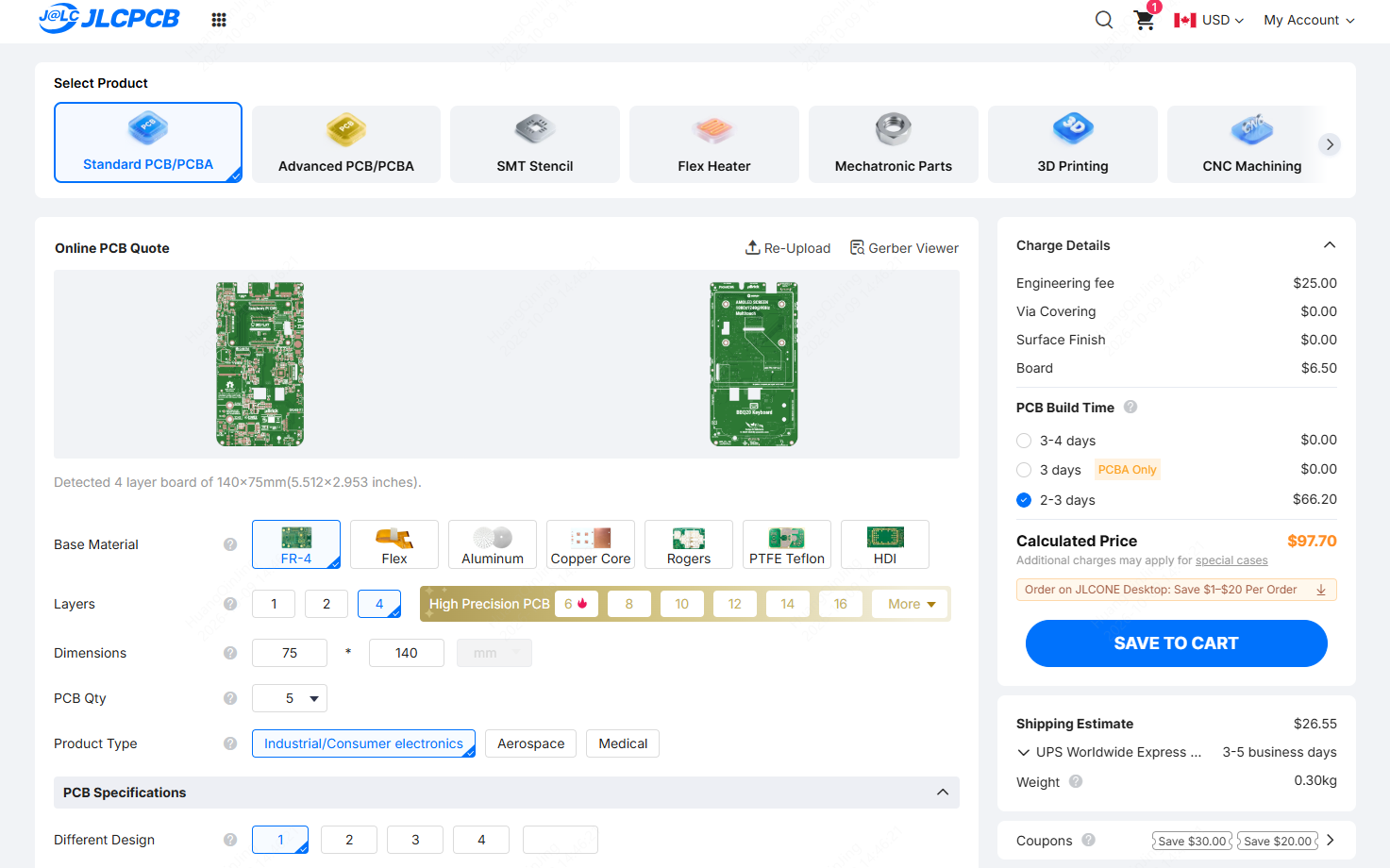This screenshot has width=1390, height=868.
Task: Click Save $30.00 coupon
Action: (x=1193, y=841)
